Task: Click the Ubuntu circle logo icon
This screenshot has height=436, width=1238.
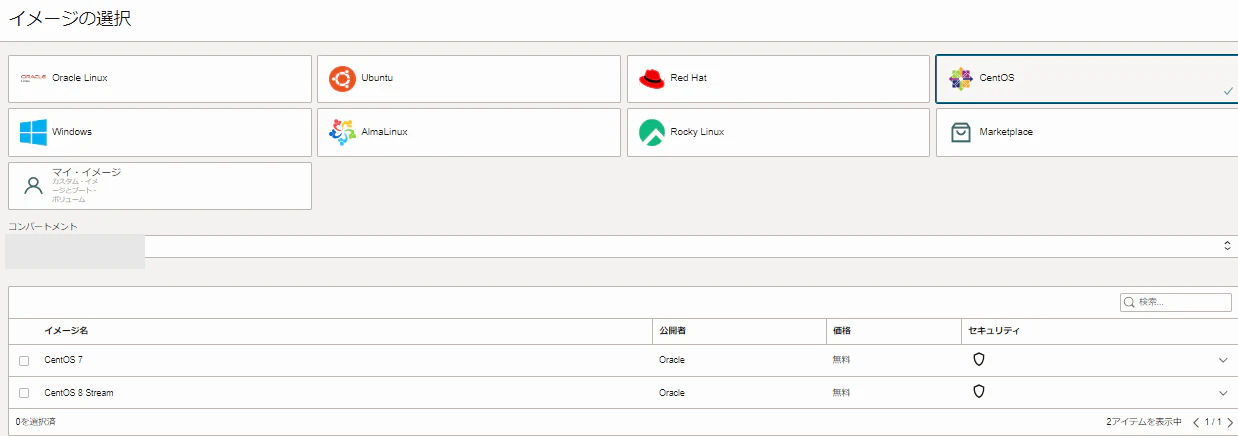Action: (x=342, y=78)
